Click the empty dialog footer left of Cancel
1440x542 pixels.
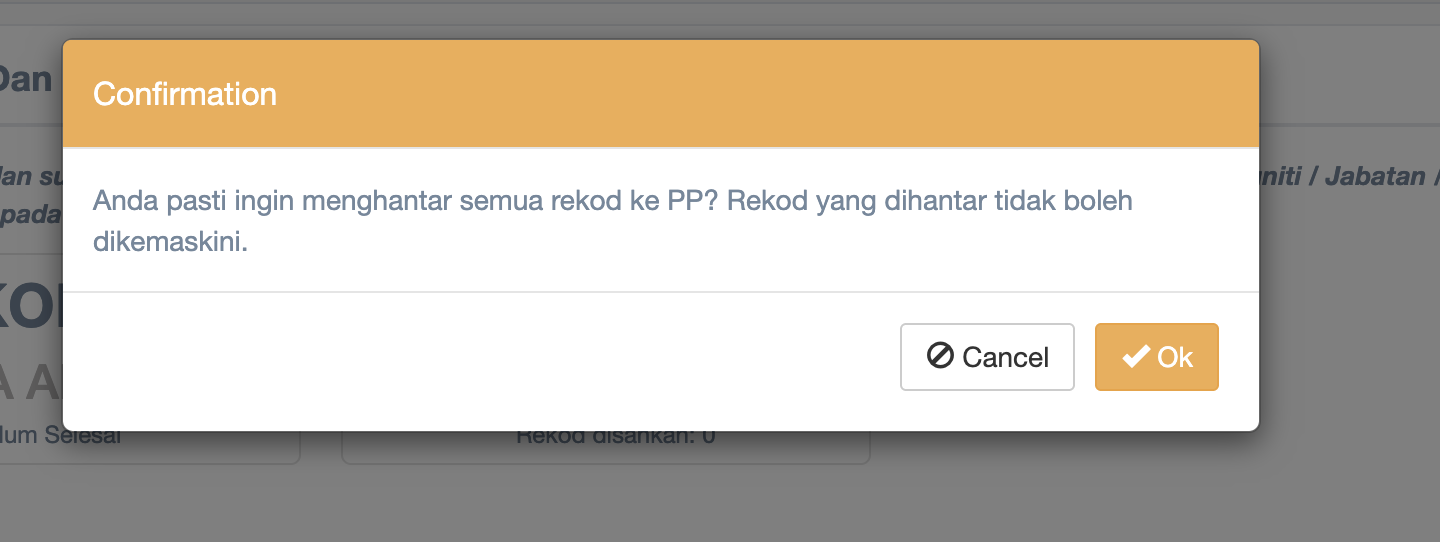pyautogui.click(x=480, y=357)
